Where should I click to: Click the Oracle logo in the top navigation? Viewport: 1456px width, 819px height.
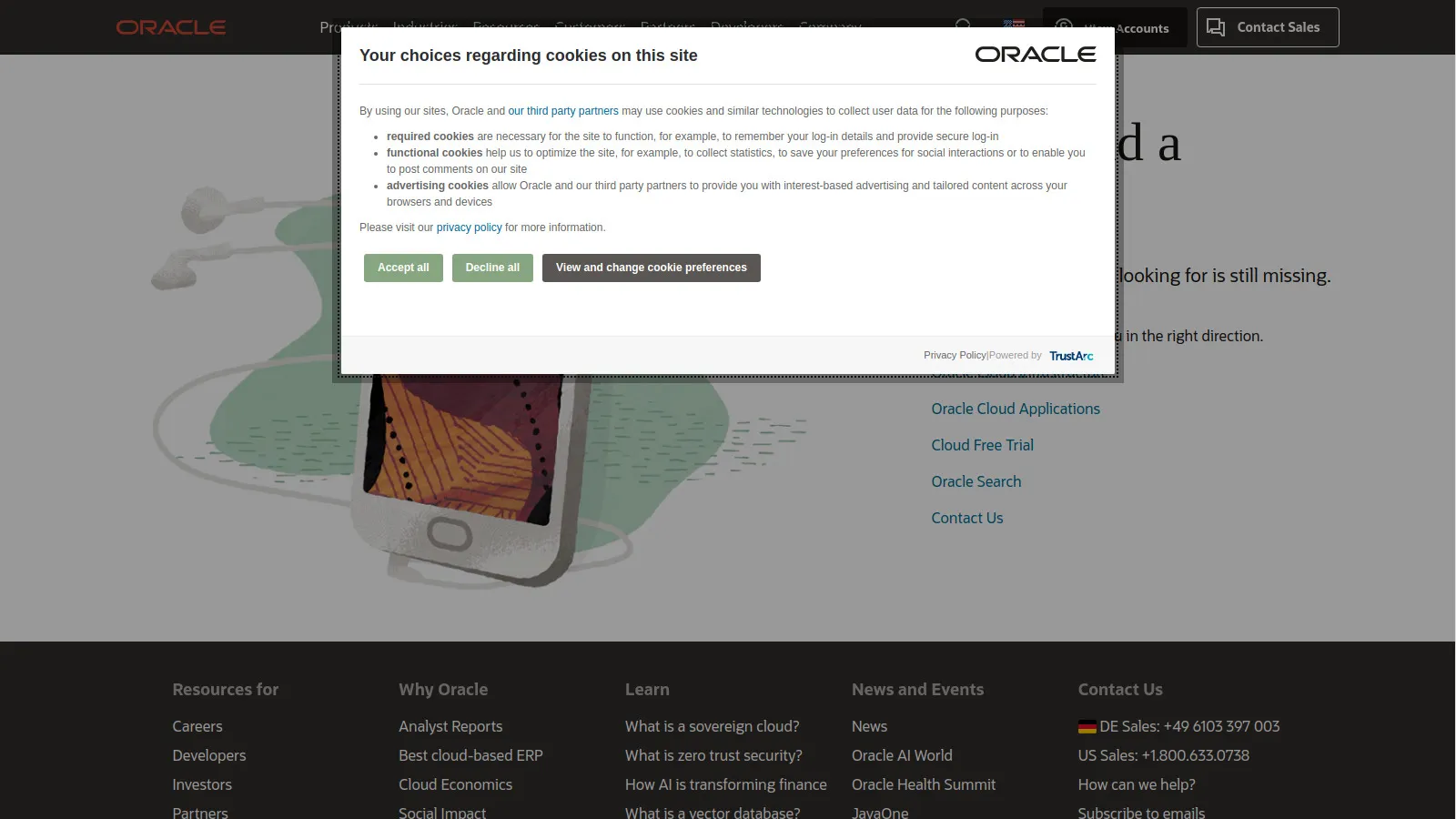pos(170,26)
